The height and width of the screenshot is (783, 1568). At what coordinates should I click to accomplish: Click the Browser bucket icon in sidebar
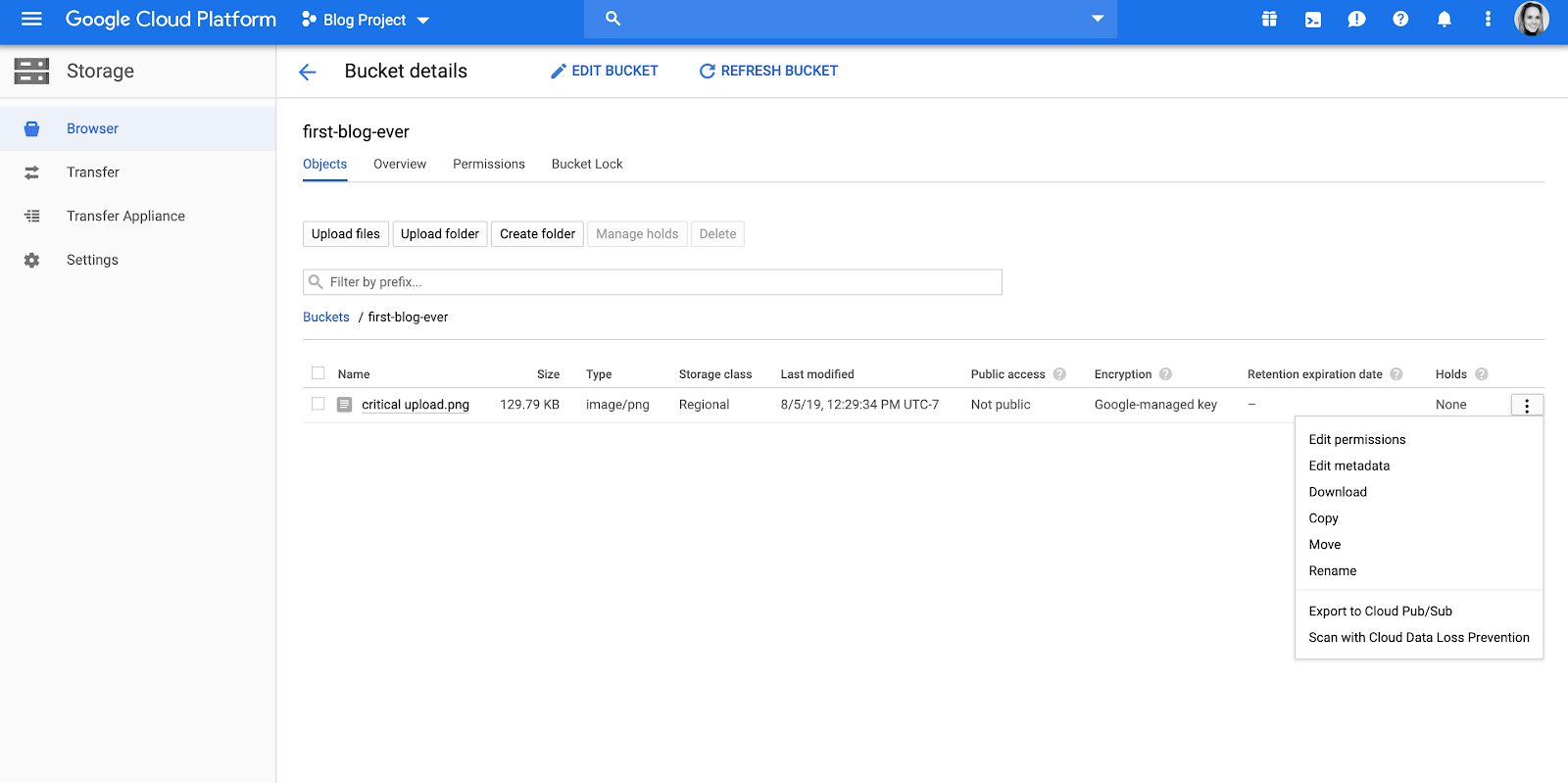point(31,128)
